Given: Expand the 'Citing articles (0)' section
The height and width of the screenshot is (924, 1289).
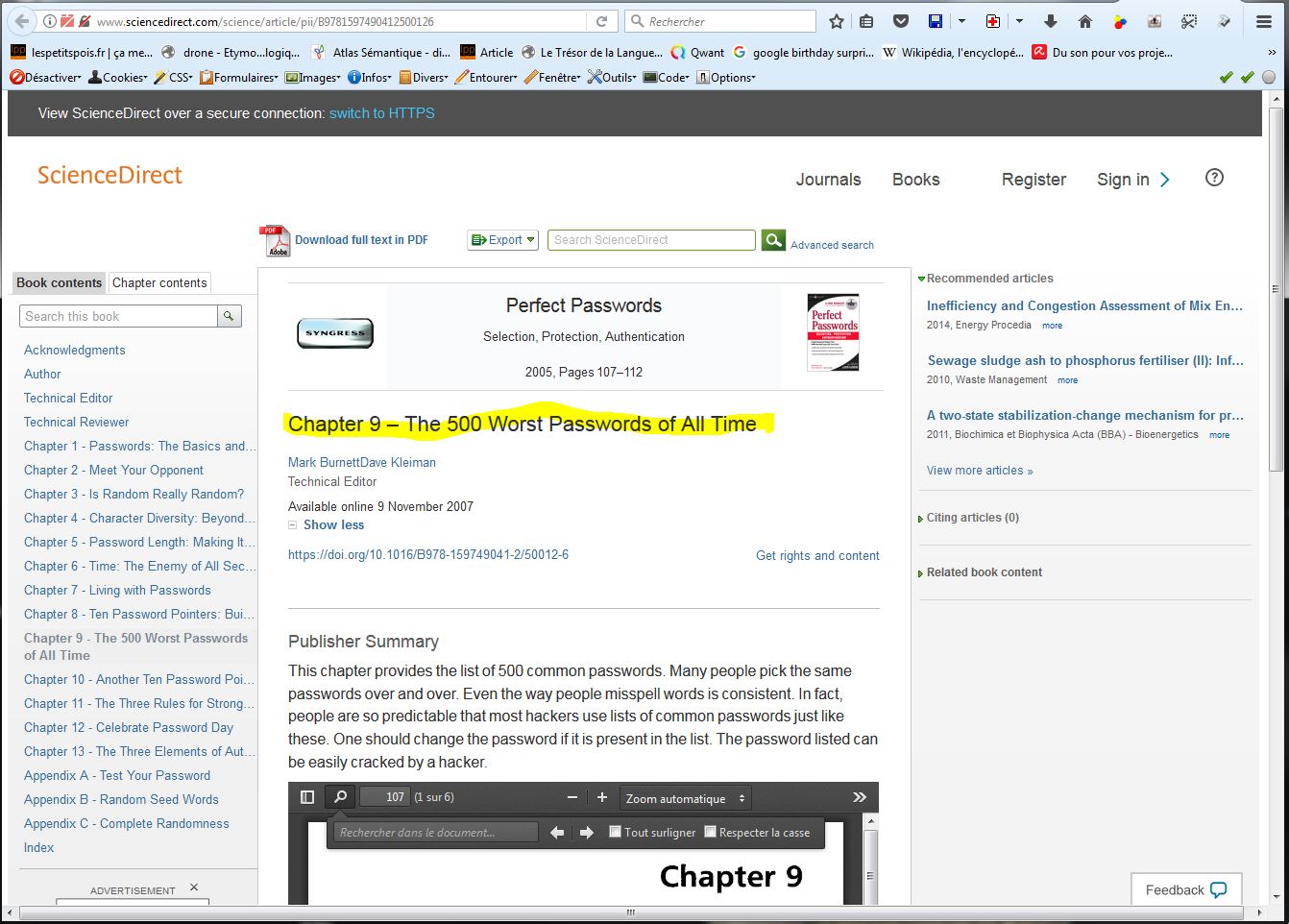Looking at the screenshot, I should [972, 518].
